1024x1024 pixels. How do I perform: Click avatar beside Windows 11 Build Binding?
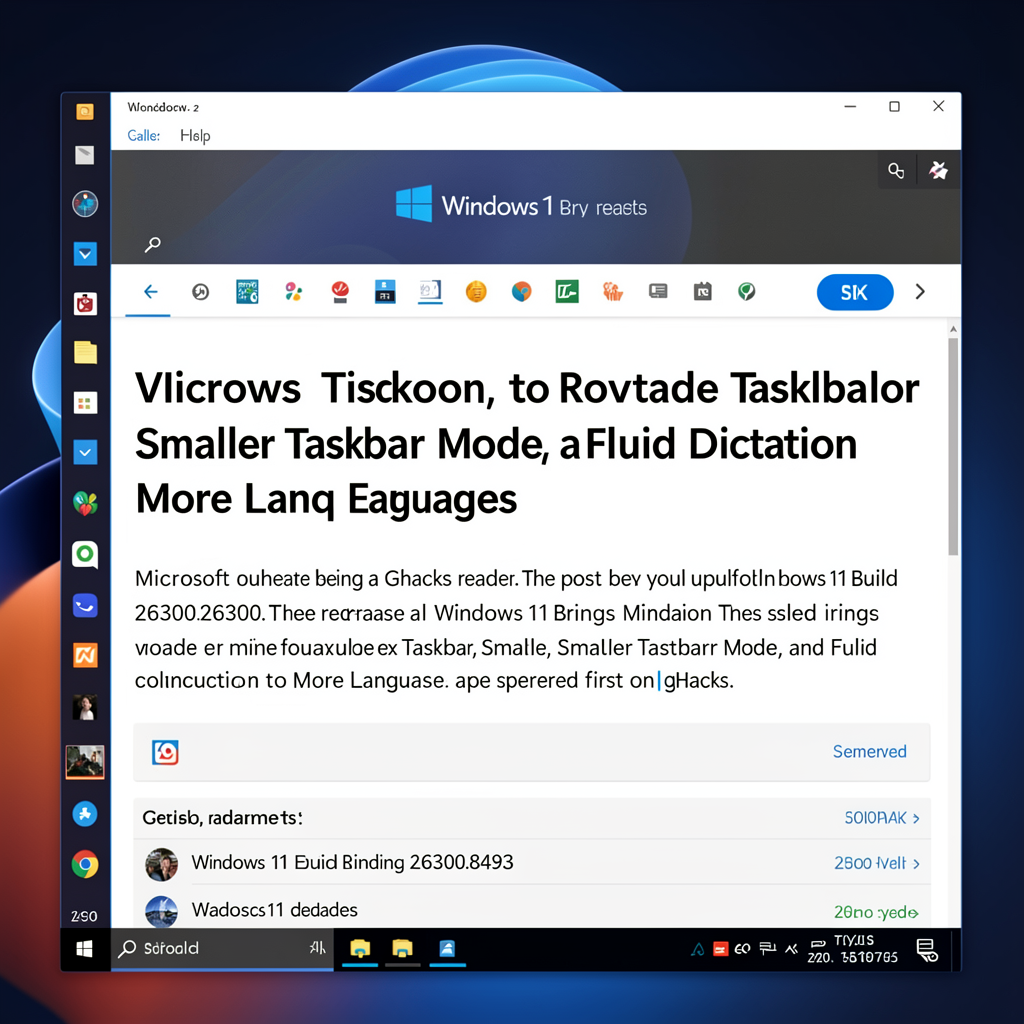tap(161, 865)
